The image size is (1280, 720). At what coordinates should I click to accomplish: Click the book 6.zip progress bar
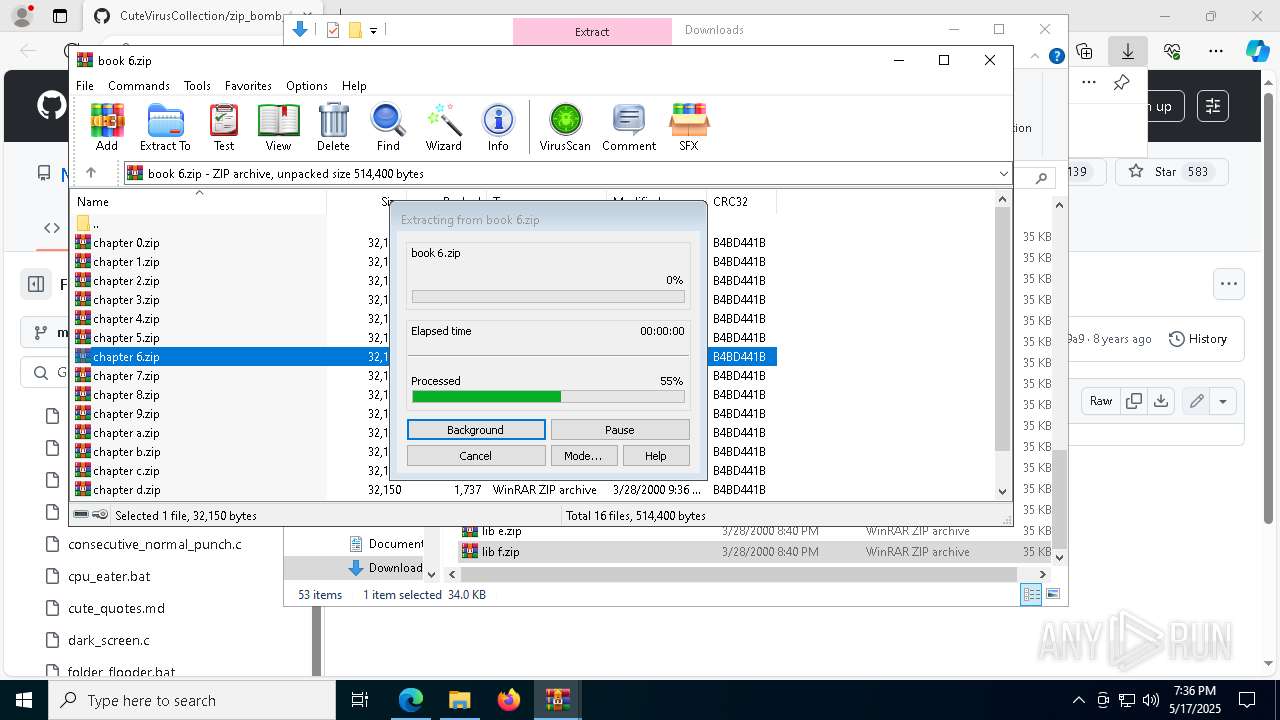548,297
